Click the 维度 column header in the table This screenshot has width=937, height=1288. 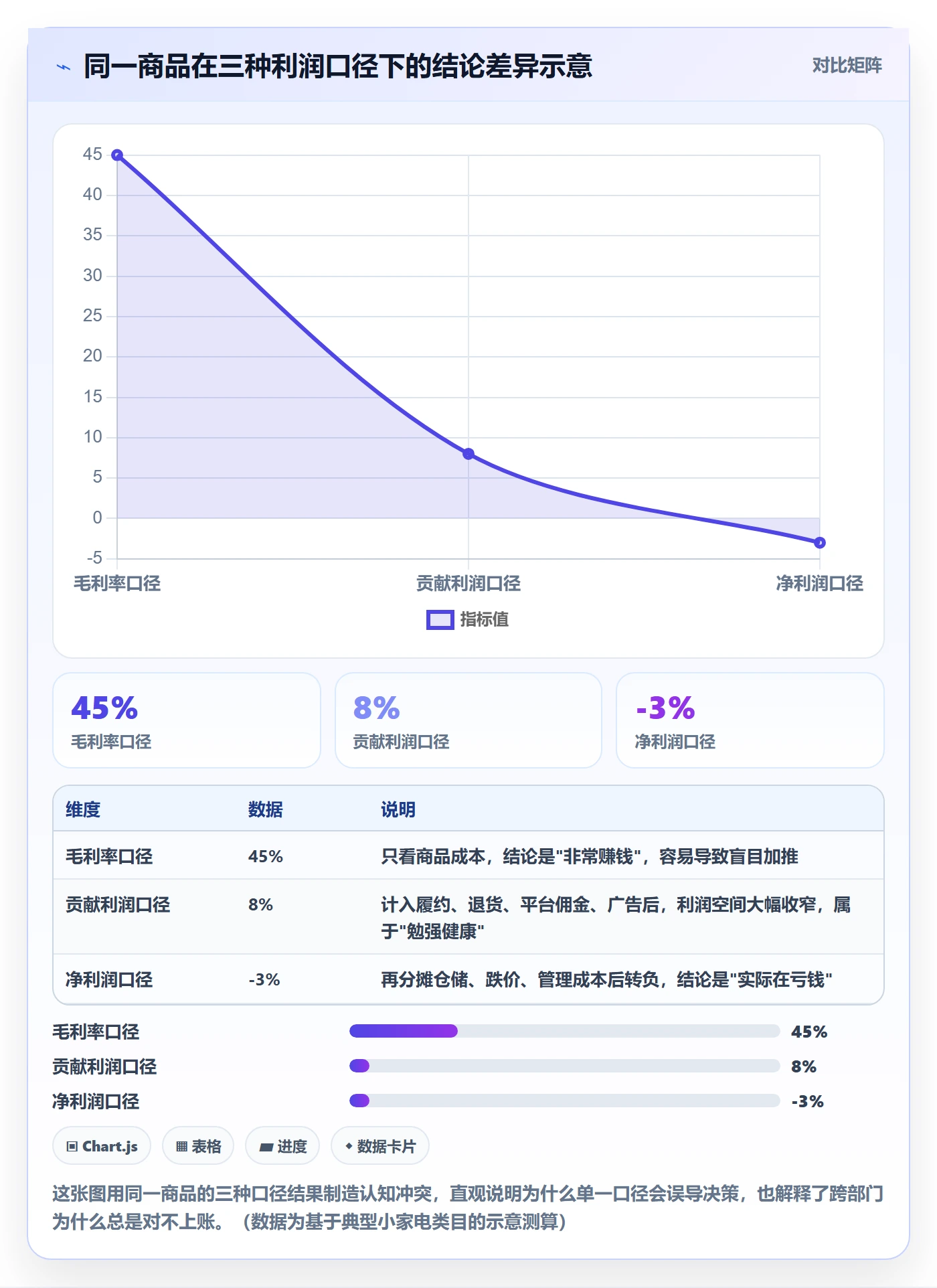pos(83,810)
